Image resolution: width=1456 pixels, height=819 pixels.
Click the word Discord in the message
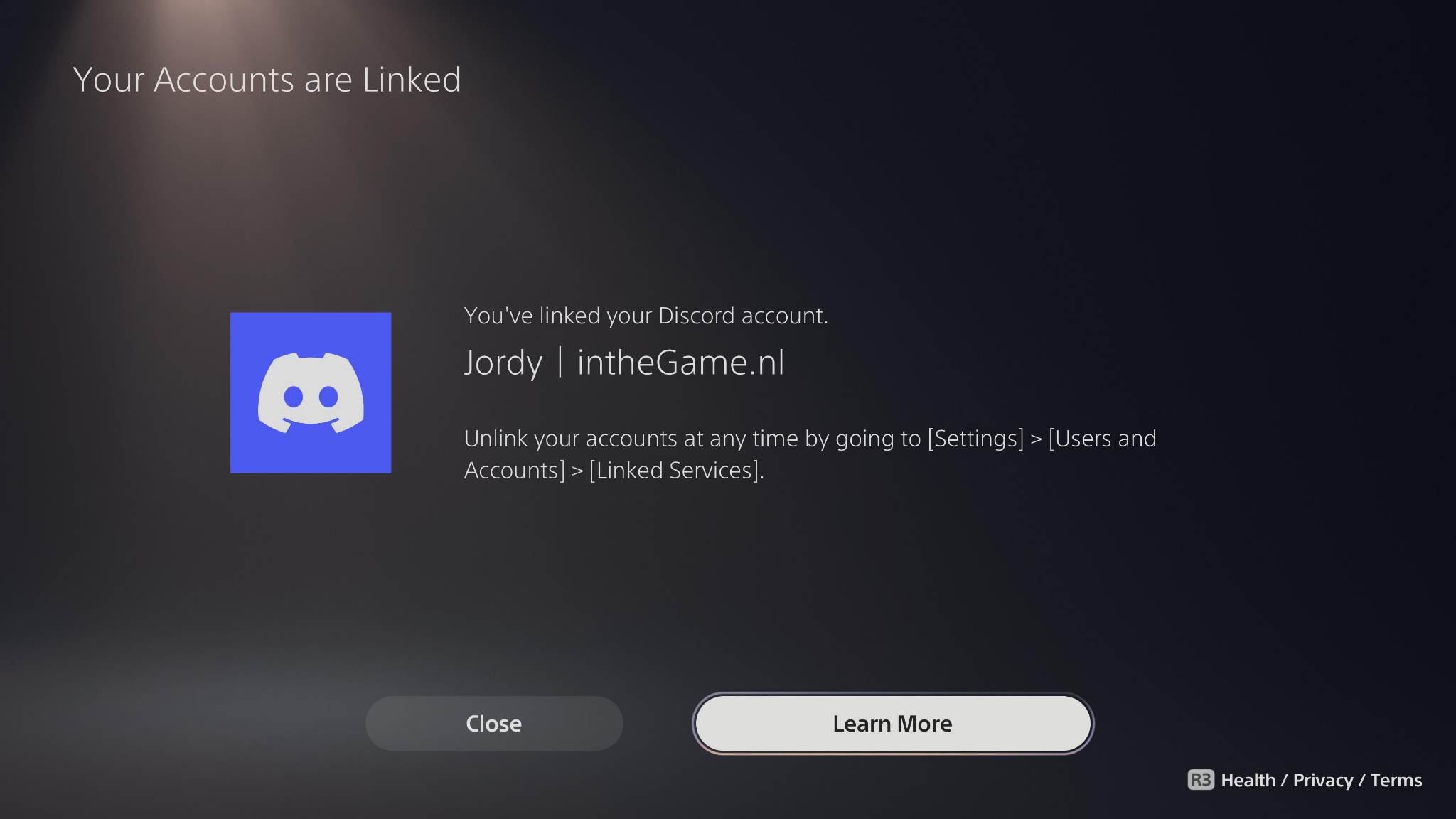pos(697,316)
